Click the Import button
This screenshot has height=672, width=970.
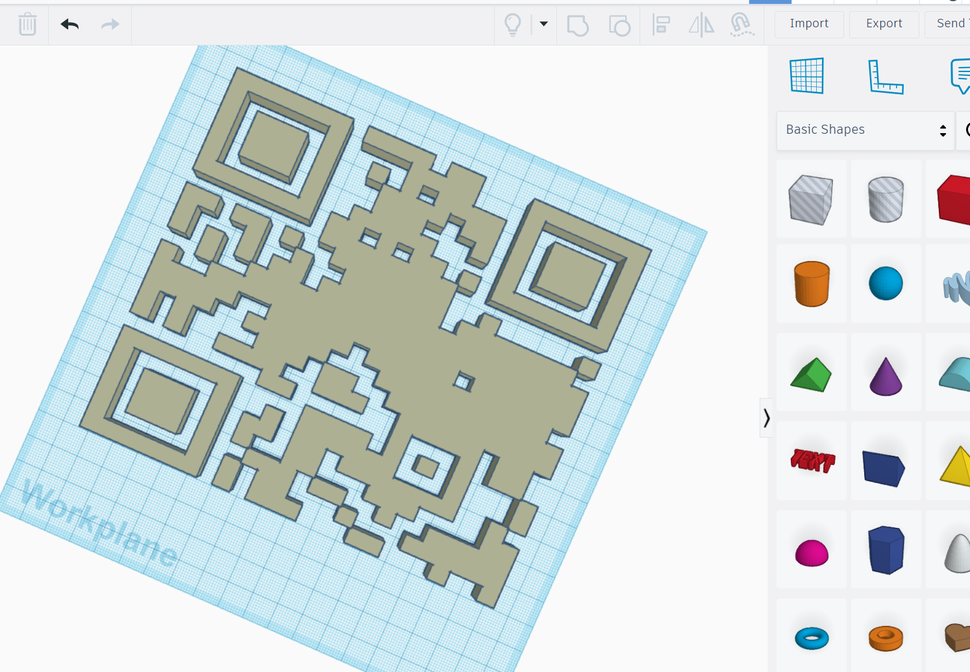coord(809,23)
